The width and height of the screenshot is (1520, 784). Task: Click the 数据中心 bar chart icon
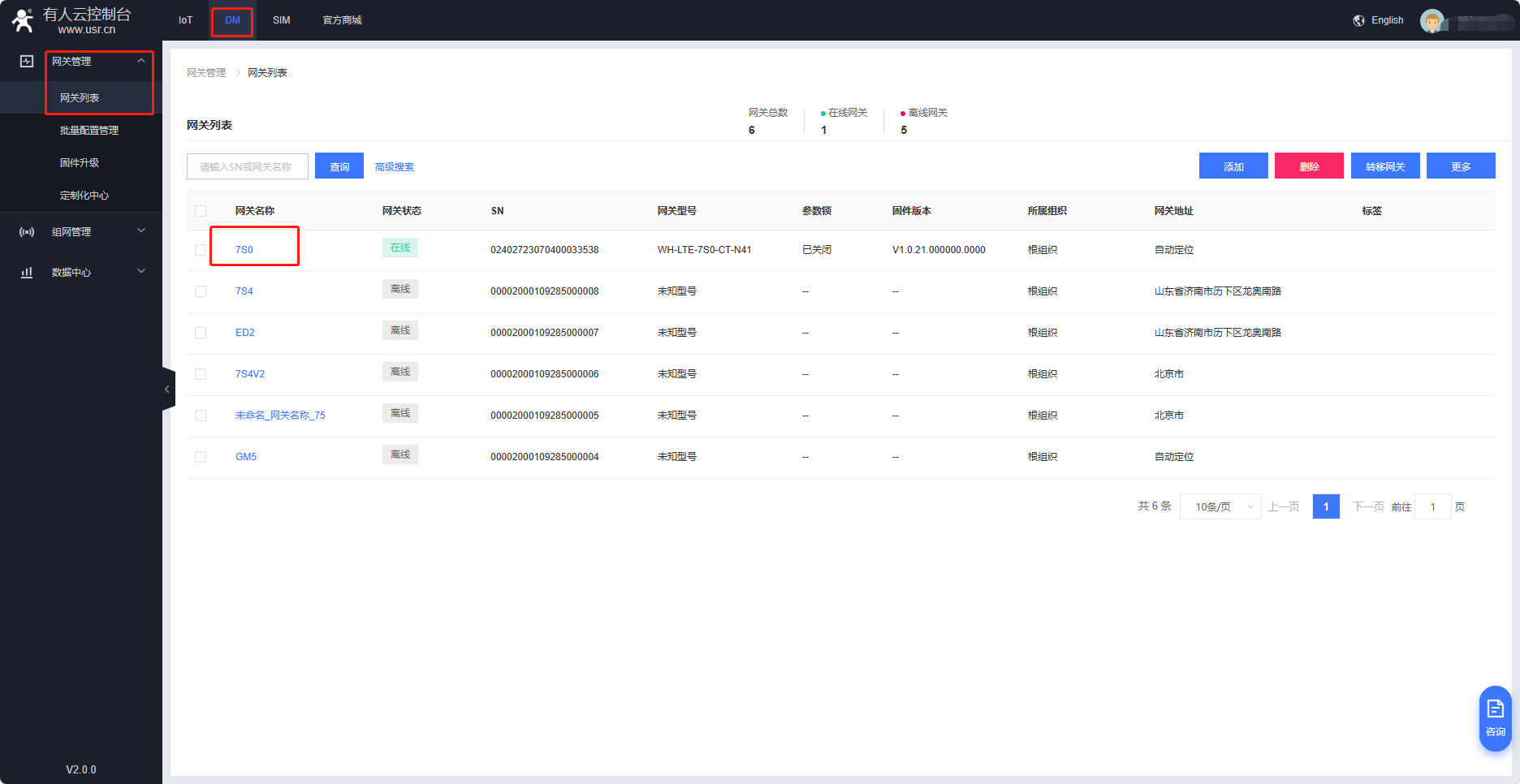(x=27, y=273)
